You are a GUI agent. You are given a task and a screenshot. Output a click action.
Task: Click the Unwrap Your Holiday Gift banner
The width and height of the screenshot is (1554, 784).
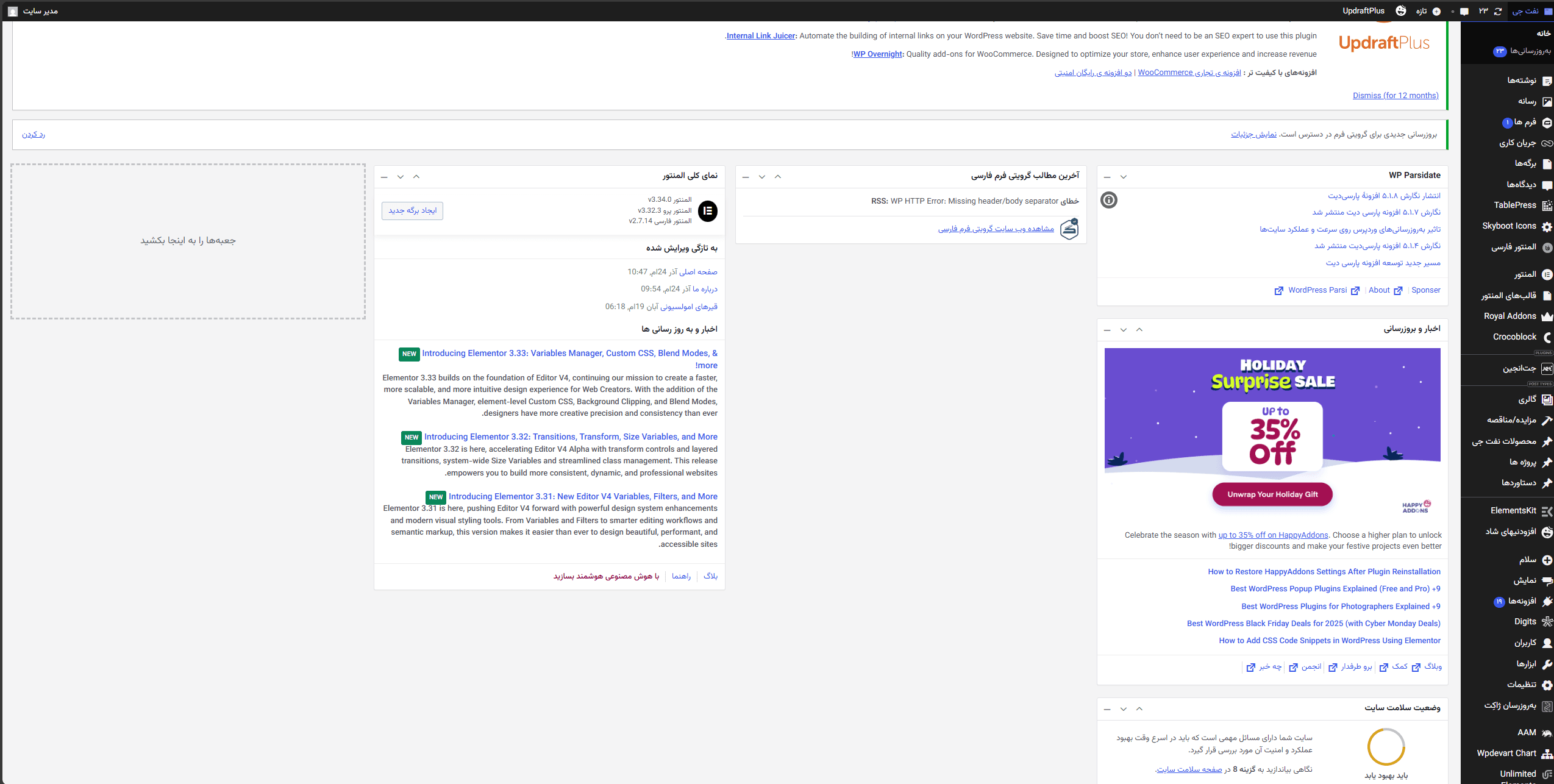pos(1272,494)
